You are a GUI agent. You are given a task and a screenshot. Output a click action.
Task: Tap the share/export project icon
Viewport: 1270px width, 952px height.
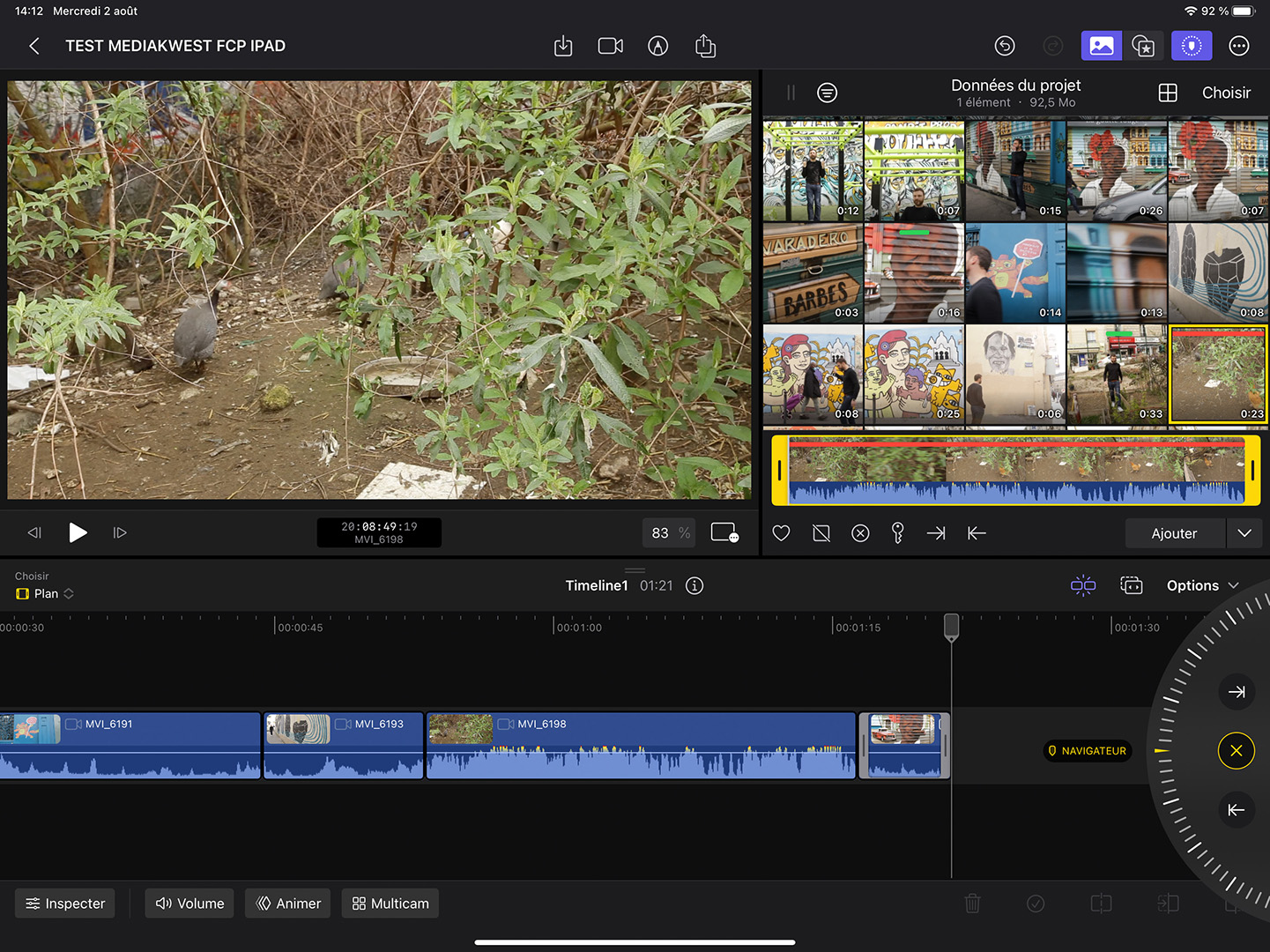[x=705, y=46]
